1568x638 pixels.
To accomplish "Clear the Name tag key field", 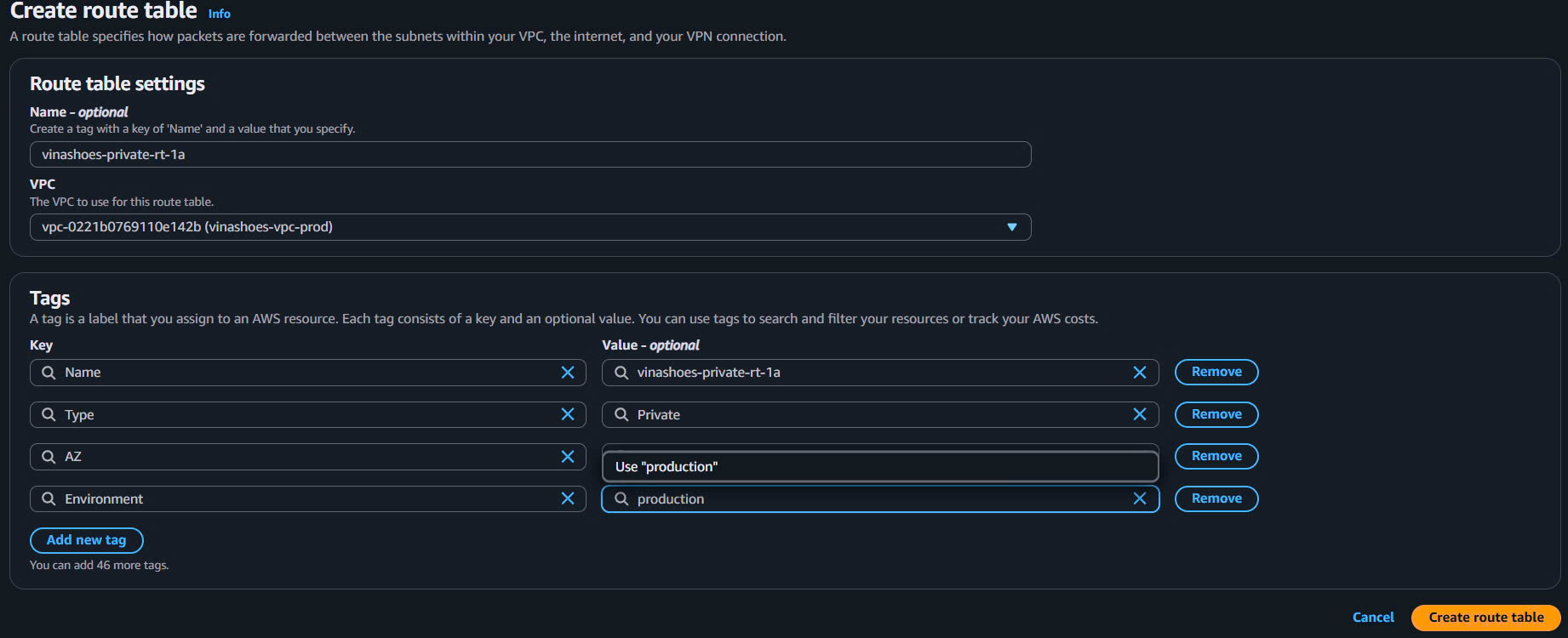I will pos(568,373).
